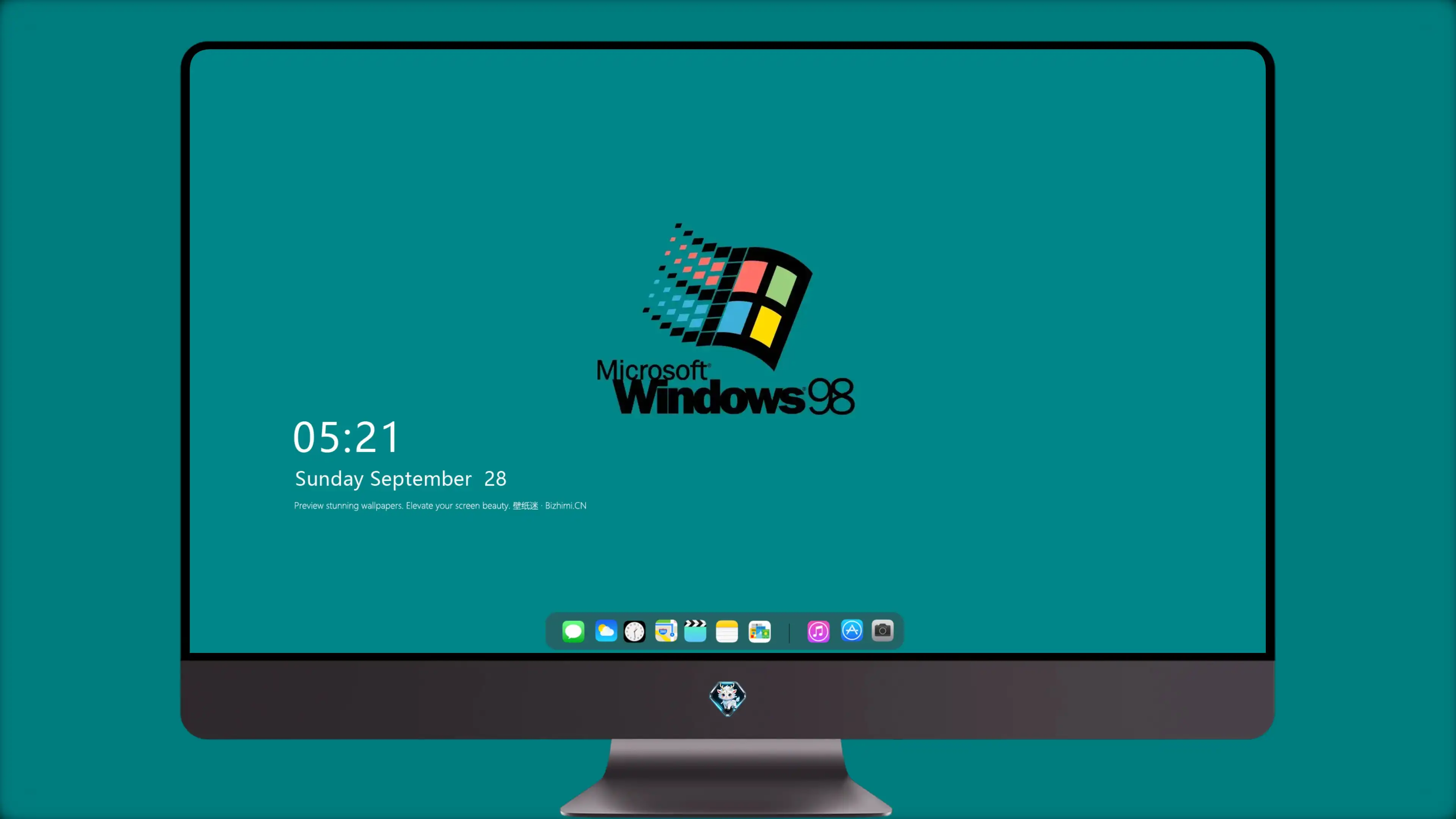Click the Windows 98 flag logo
The width and height of the screenshot is (1456, 819).
728,296
